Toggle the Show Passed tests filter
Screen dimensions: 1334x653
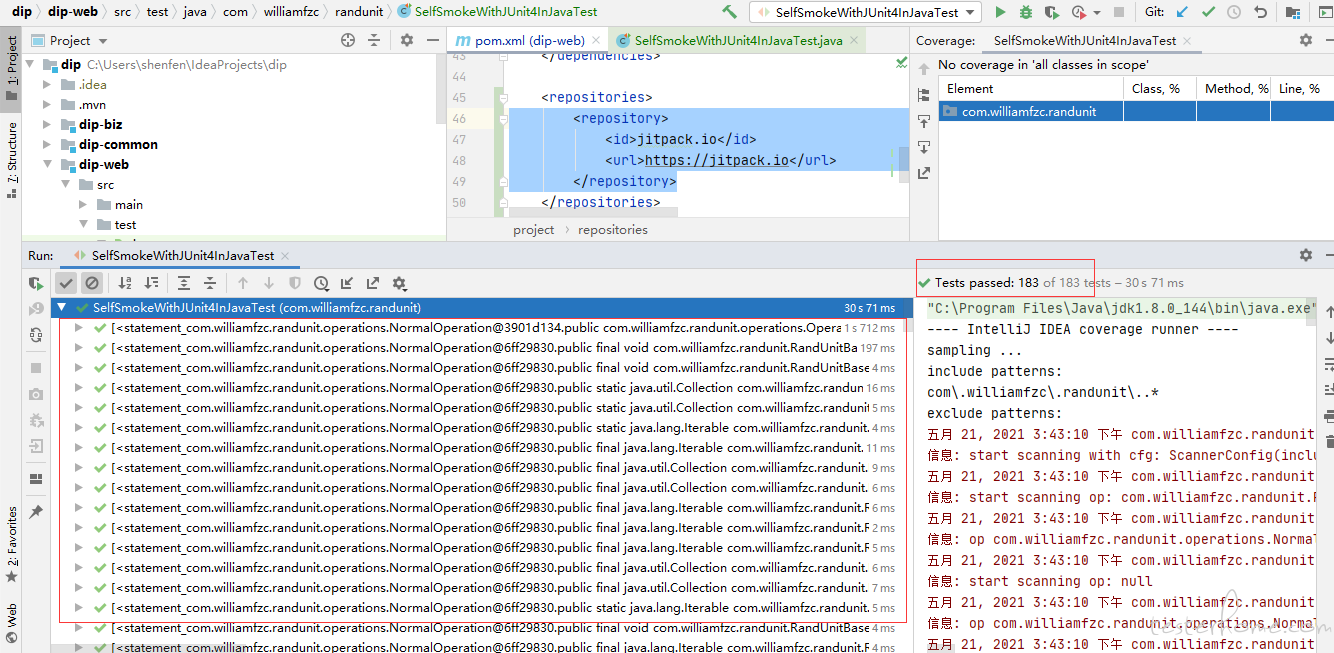pos(66,283)
